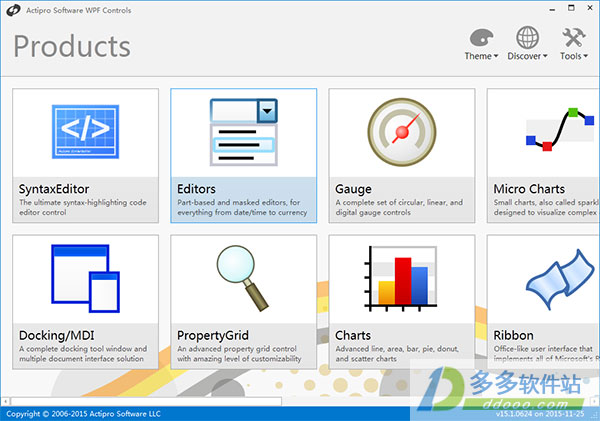Click the Products page heading
Screen dimensions: 600x421
tap(72, 46)
